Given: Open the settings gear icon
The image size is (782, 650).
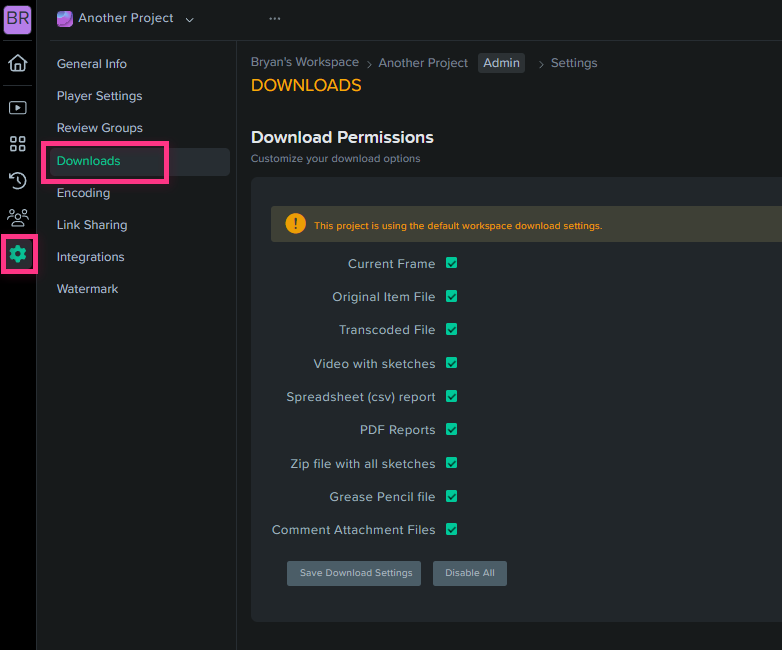Looking at the screenshot, I should coord(18,254).
